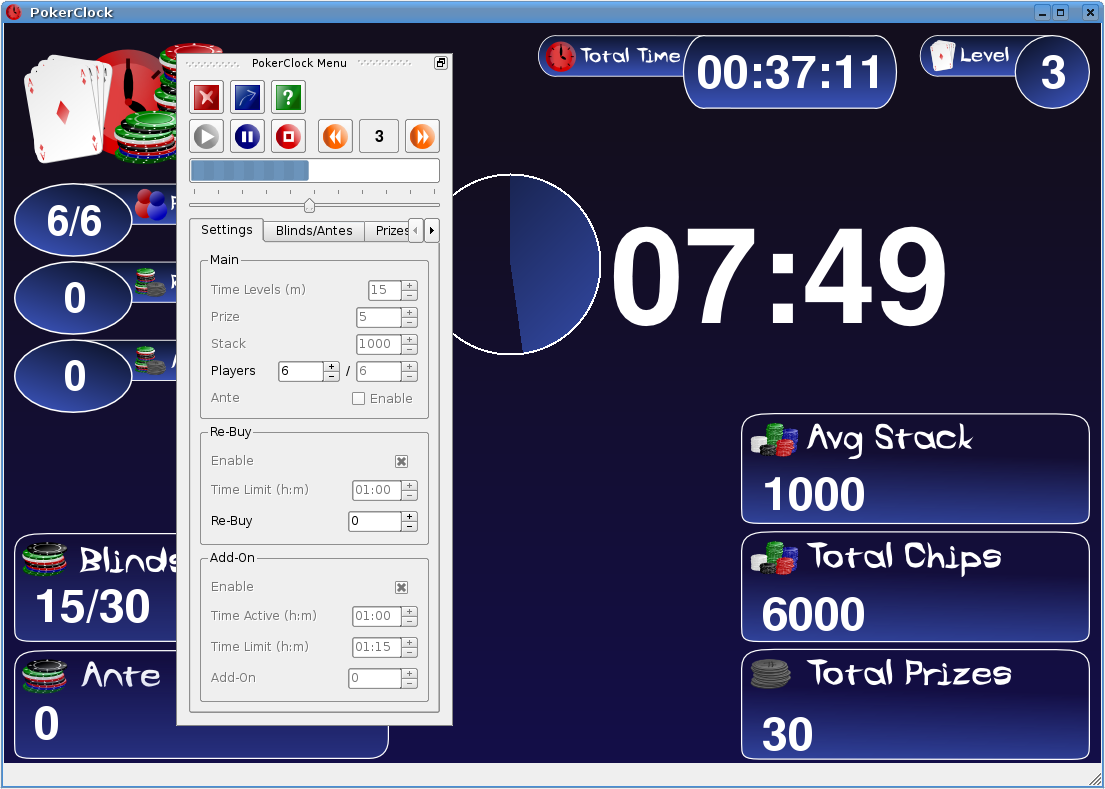
Task: Click Add-On Time Limit field
Action: click(376, 647)
